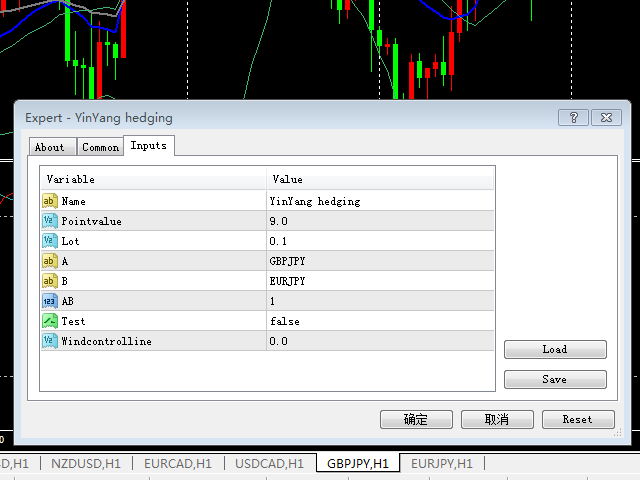Cancel with the 取消 button
Image resolution: width=640 pixels, height=480 pixels.
pos(497,419)
